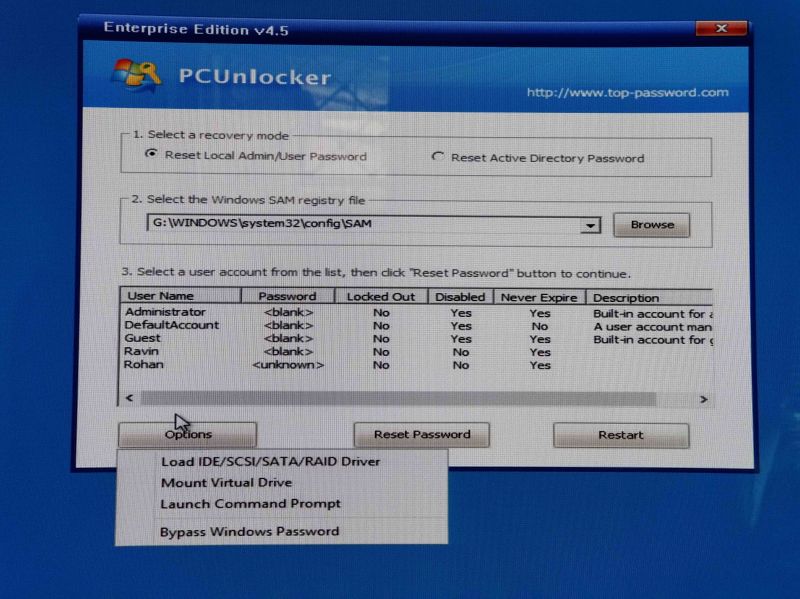
Task: Click the Disabled column header
Action: click(x=460, y=297)
